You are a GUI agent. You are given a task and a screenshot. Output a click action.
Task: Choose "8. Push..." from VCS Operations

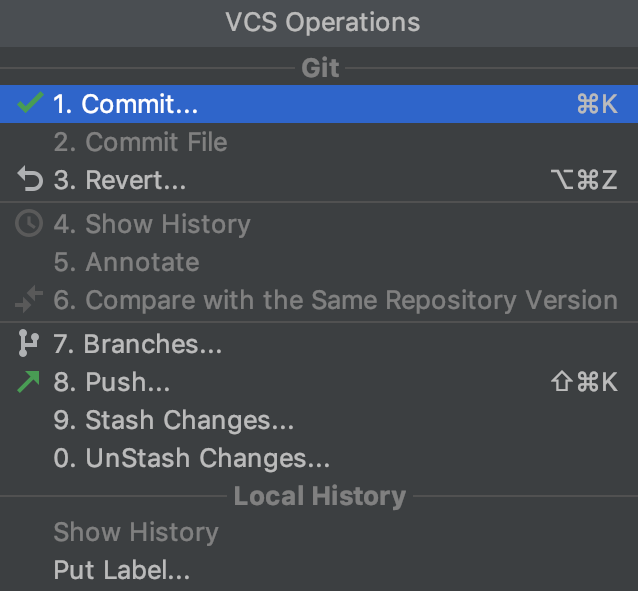coord(112,383)
